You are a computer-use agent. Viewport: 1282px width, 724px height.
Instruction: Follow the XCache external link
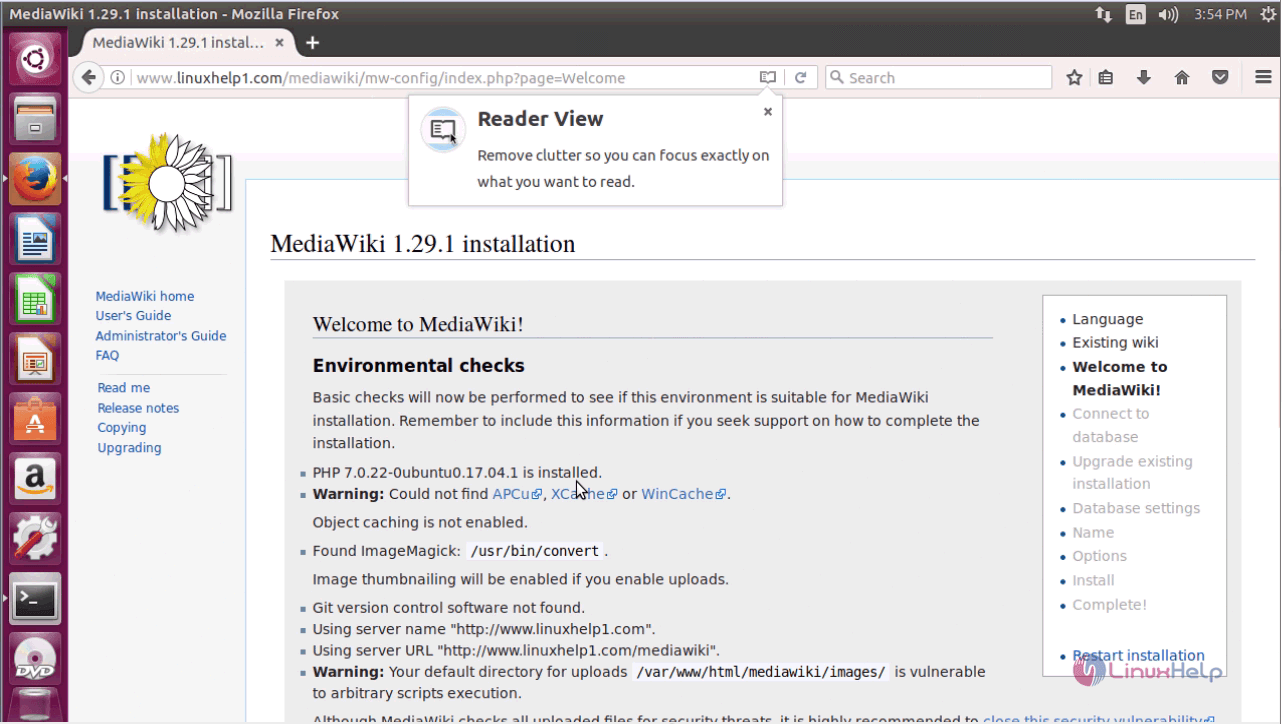584,494
